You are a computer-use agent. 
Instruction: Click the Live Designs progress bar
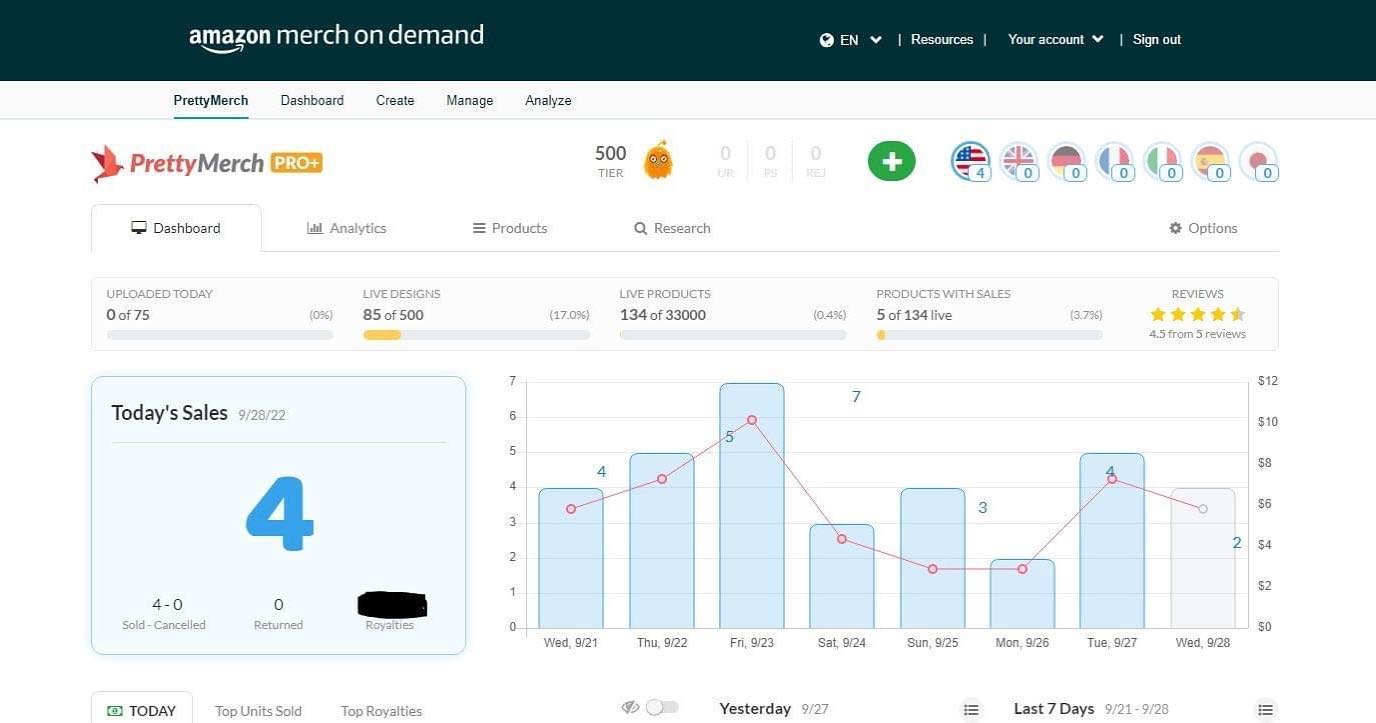(x=476, y=335)
